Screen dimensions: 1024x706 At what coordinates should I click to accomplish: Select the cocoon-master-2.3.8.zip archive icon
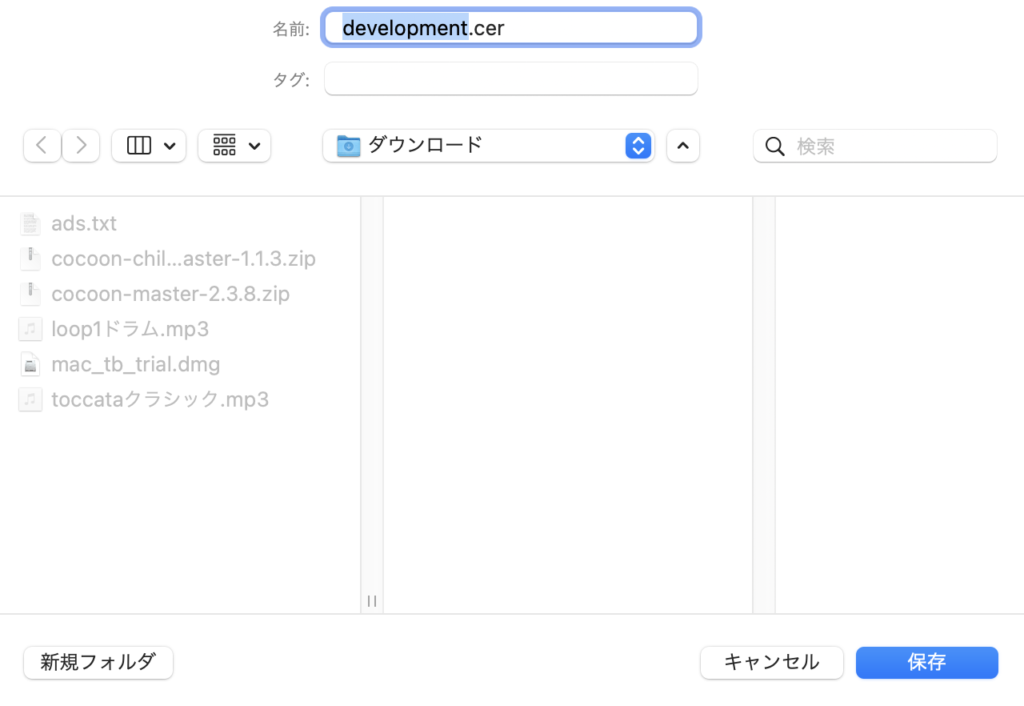click(x=31, y=294)
